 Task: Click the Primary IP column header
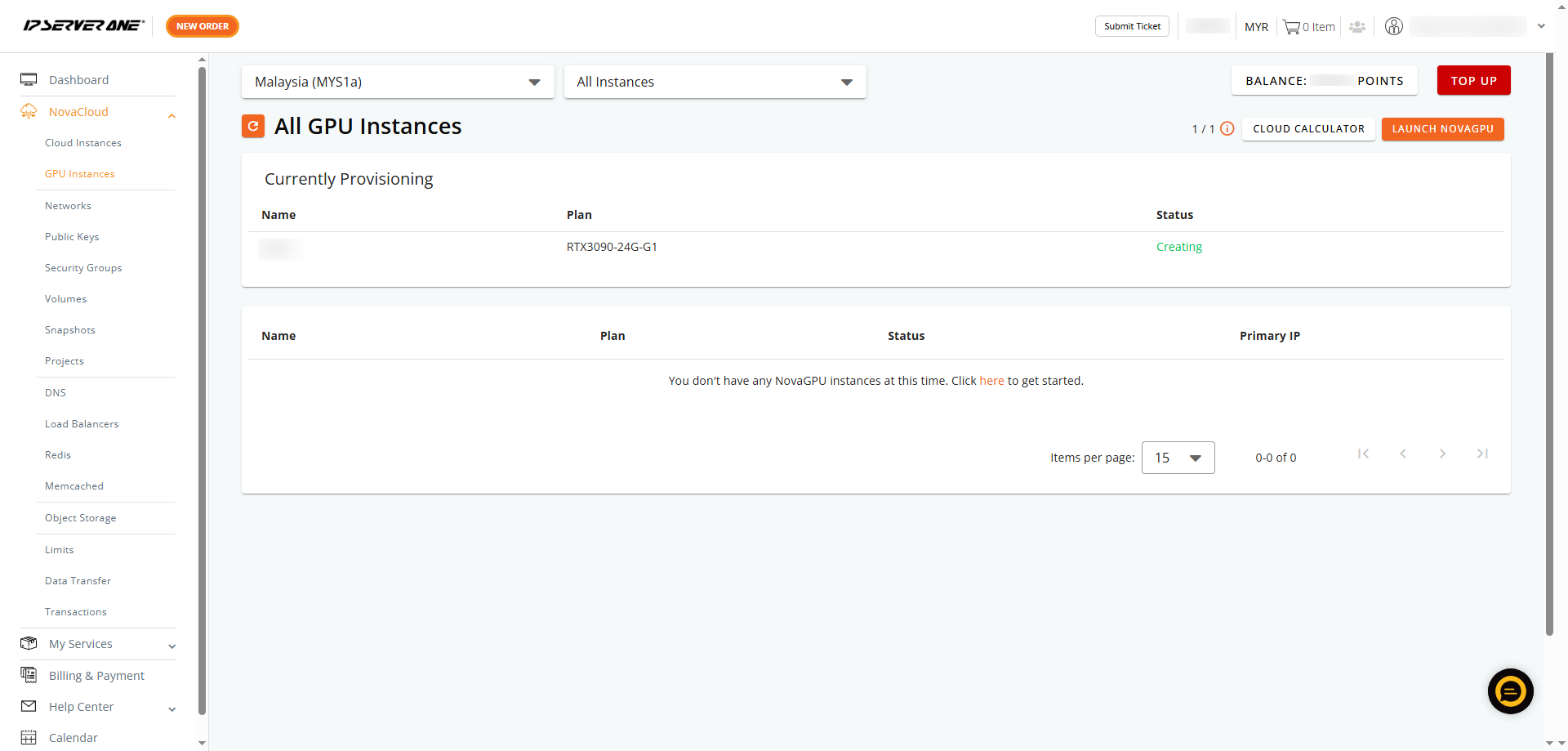tap(1269, 336)
